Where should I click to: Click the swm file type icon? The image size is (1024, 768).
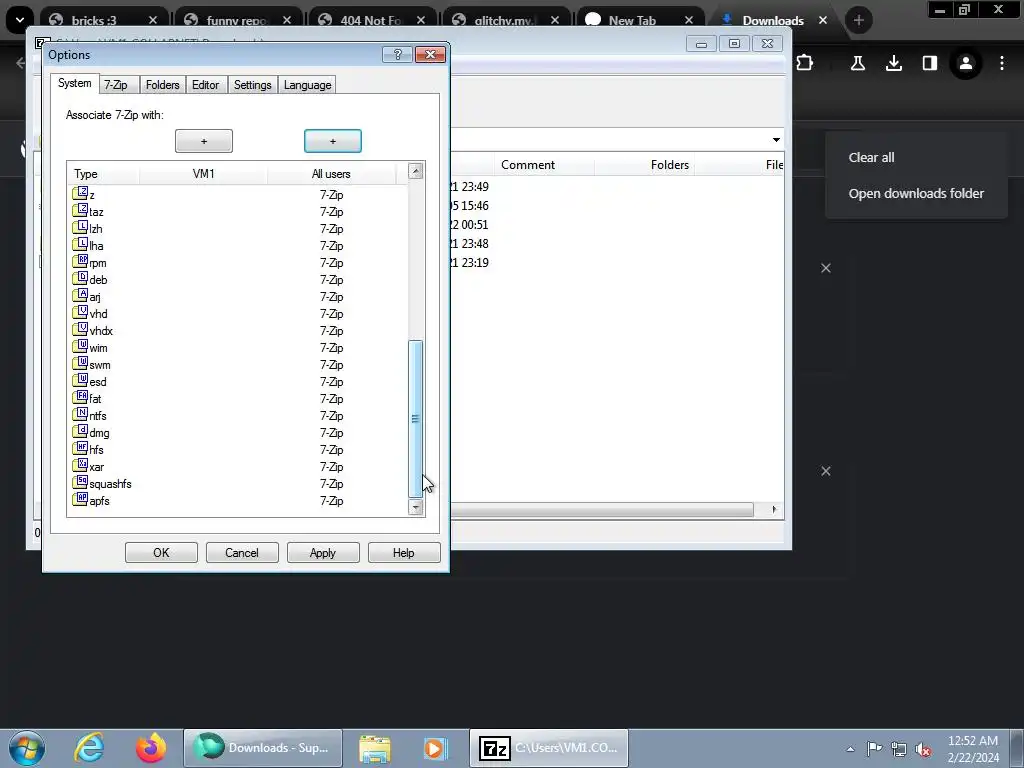pyautogui.click(x=80, y=364)
